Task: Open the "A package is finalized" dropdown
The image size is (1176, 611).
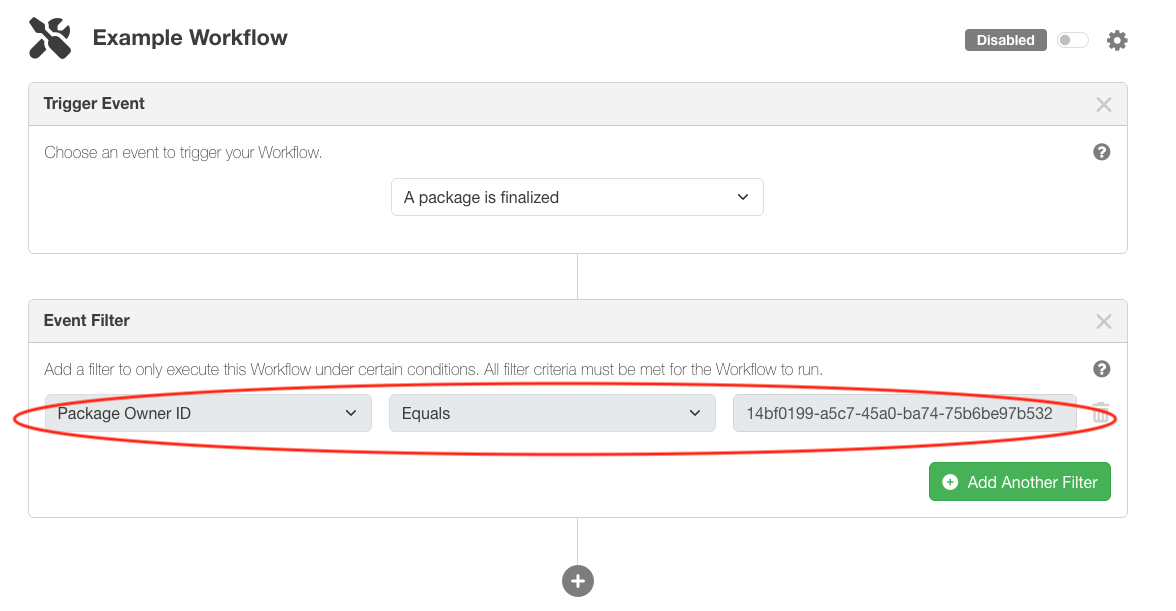Action: point(577,197)
